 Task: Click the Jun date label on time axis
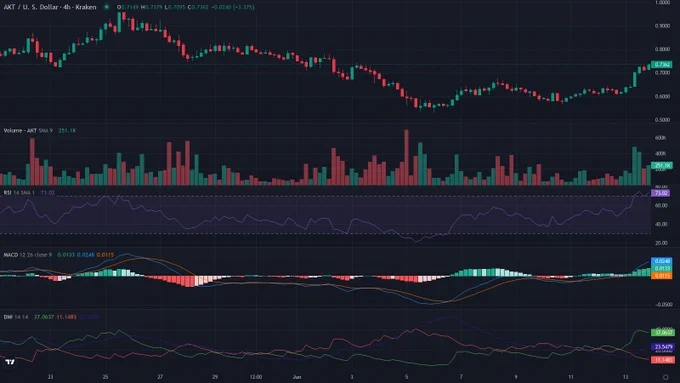[297, 377]
